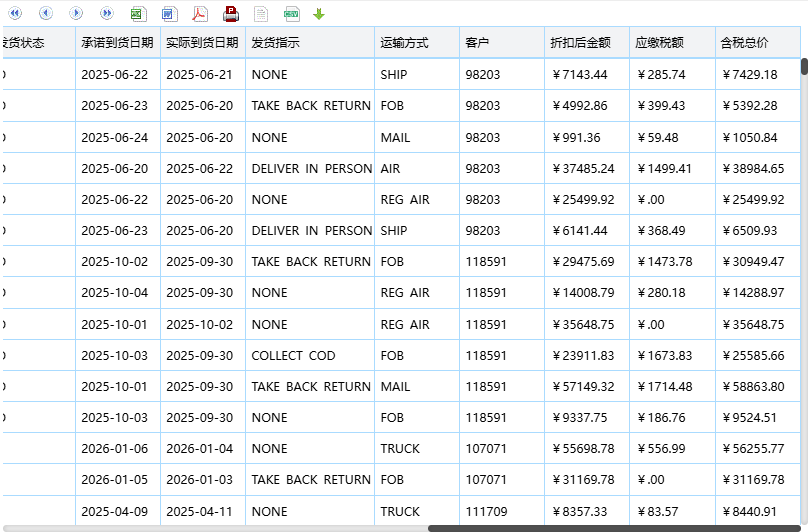Select the cell ¥35648.75 under 含税总价
Screen dimensions: 808x532
tap(758, 324)
